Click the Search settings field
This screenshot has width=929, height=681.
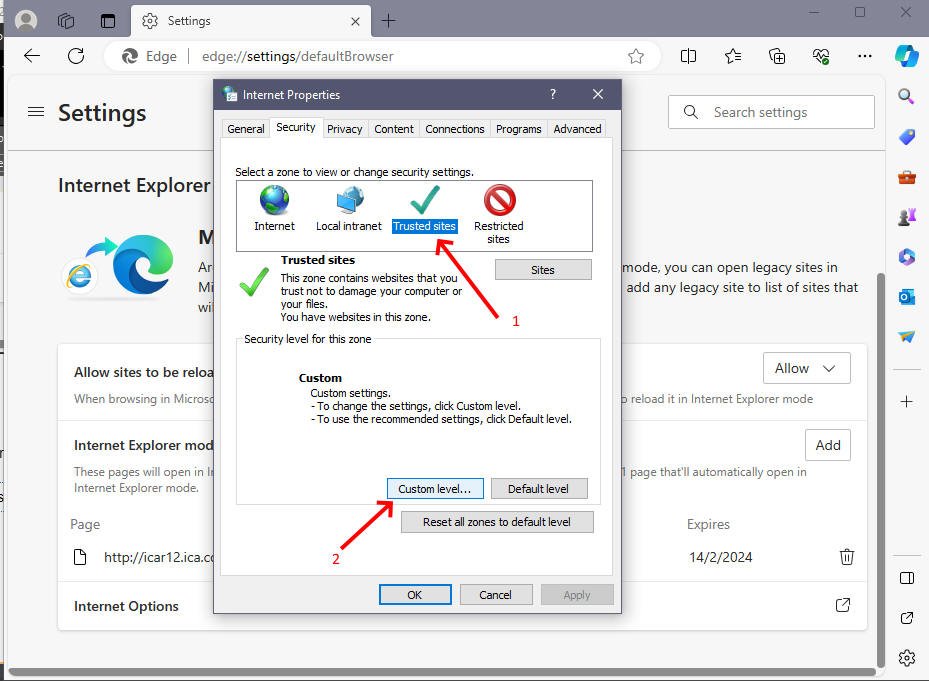pos(771,112)
